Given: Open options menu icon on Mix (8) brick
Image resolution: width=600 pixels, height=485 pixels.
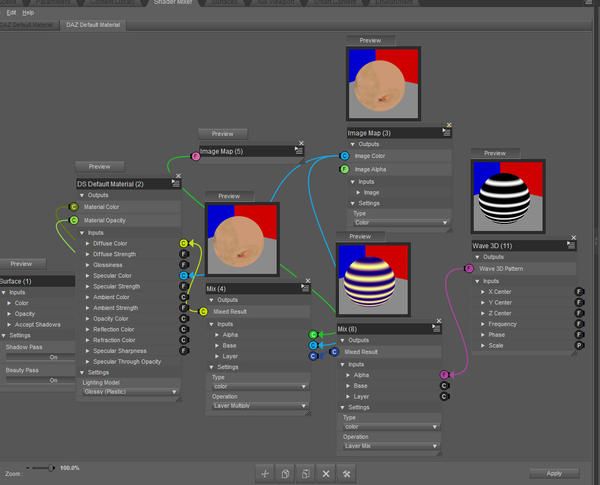Looking at the screenshot, I should pos(436,328).
